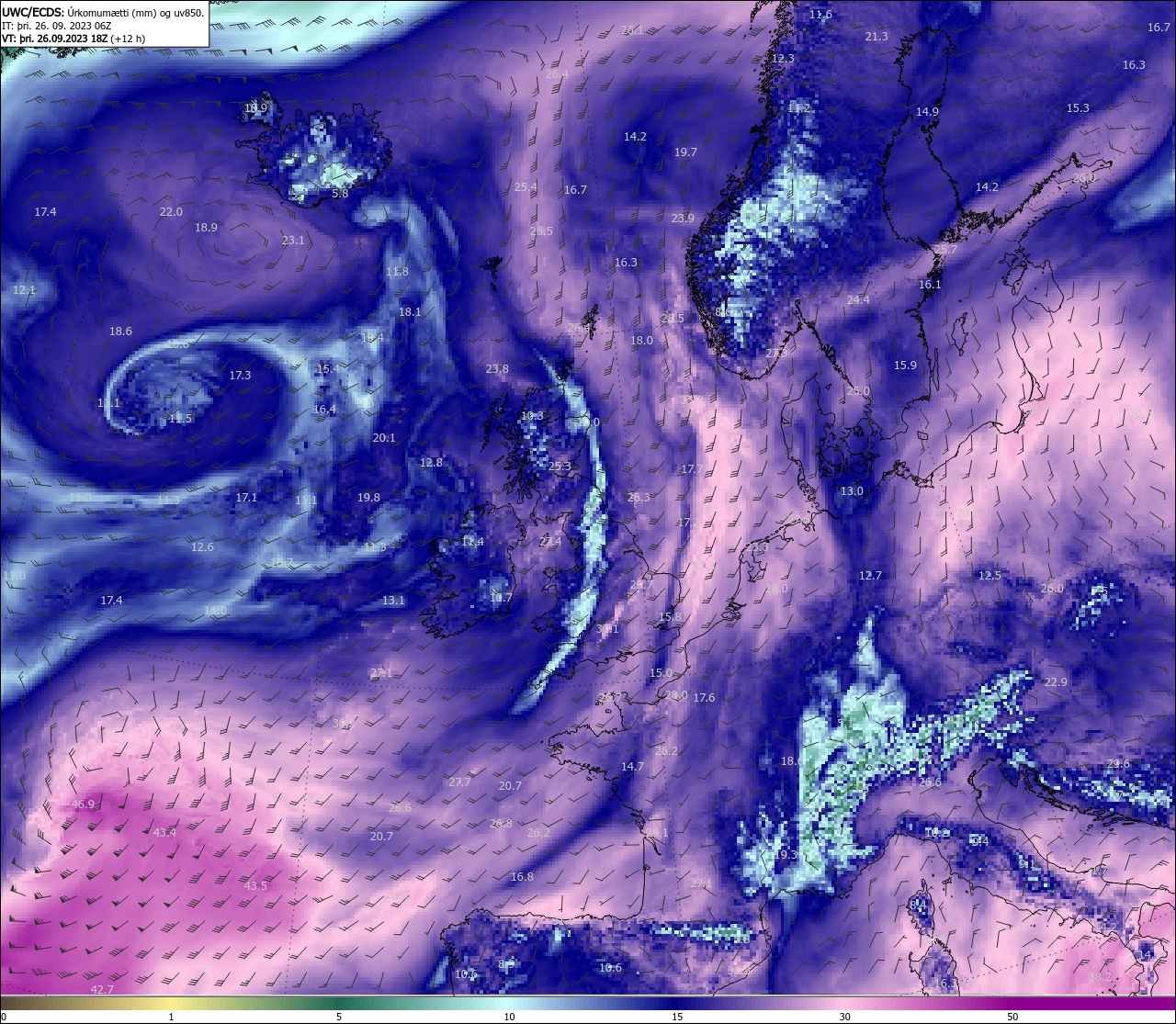Click the title text 'UWC/ECDS: Úrkomumætti (mm) og uv850.'
Viewport: 1176px width, 1024px height.
click(103, 13)
